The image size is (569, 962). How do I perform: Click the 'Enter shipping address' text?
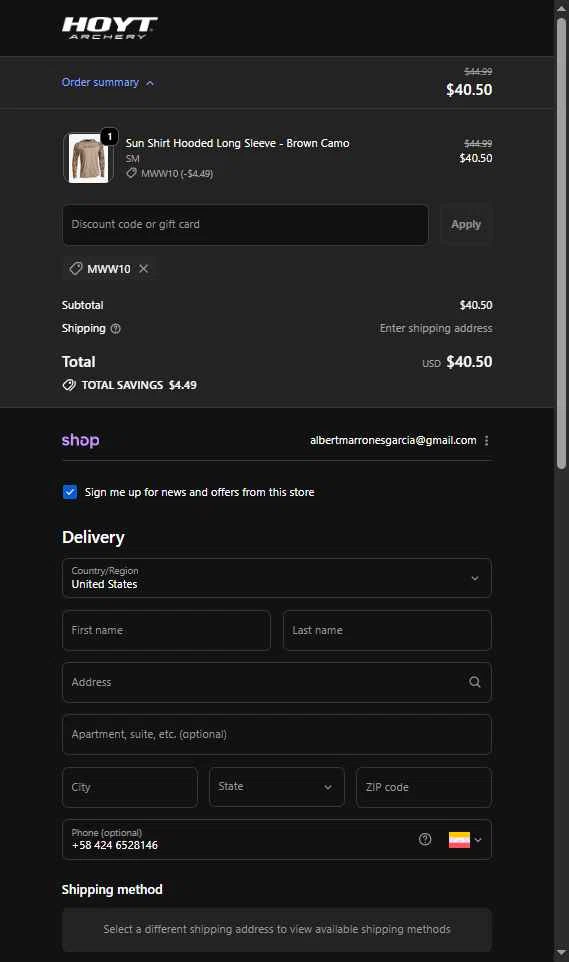[x=436, y=328]
